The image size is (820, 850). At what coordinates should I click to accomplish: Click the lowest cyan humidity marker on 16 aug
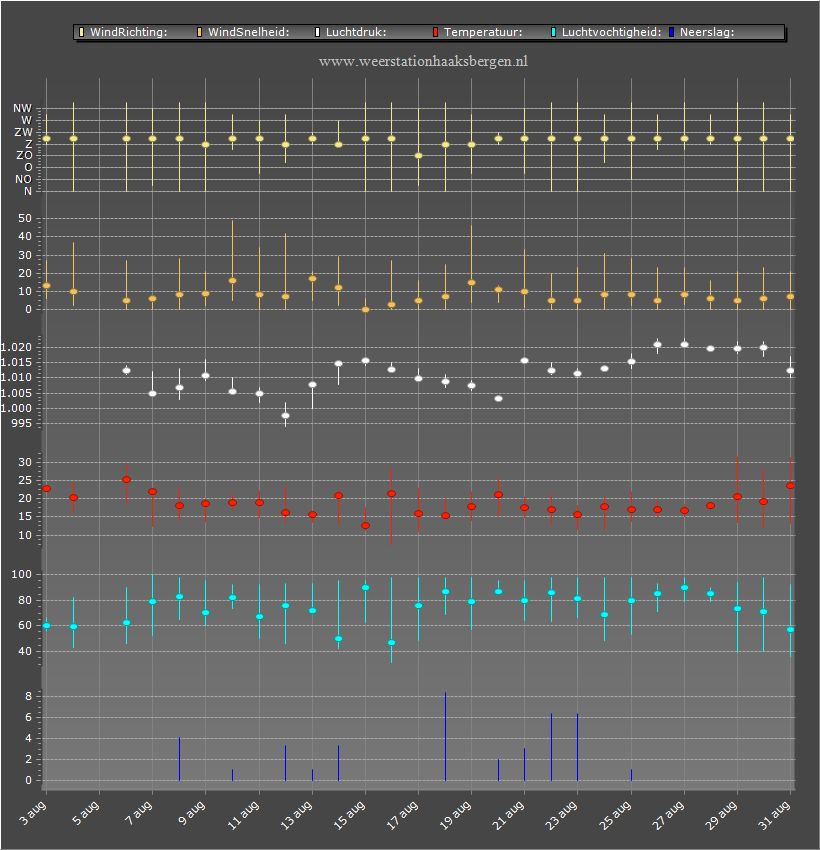pyautogui.click(x=391, y=643)
